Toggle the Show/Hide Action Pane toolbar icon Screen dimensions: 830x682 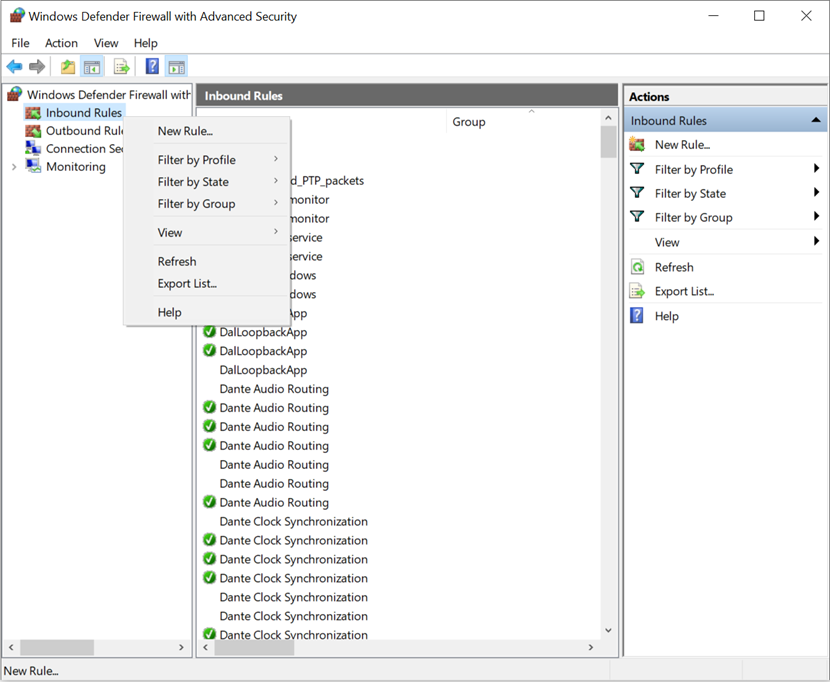[x=177, y=67]
